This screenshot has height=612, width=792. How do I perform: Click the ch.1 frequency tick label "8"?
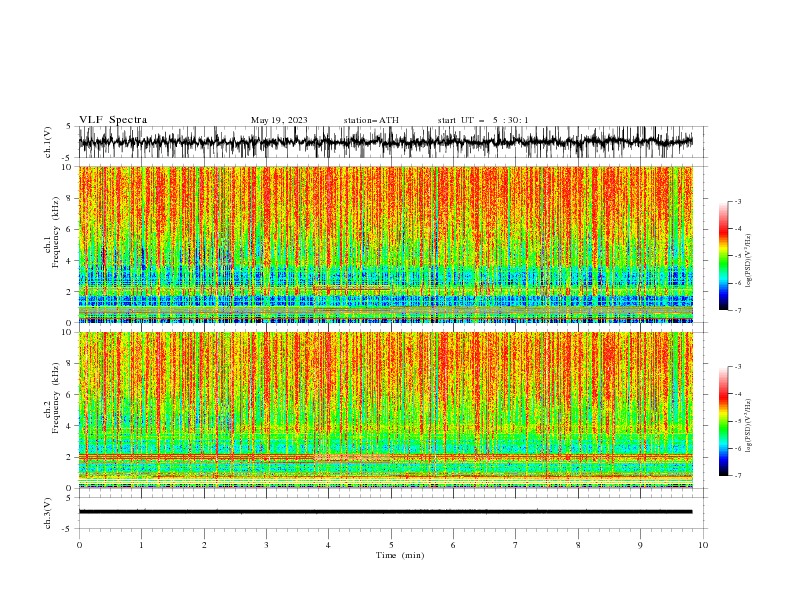tap(70, 198)
